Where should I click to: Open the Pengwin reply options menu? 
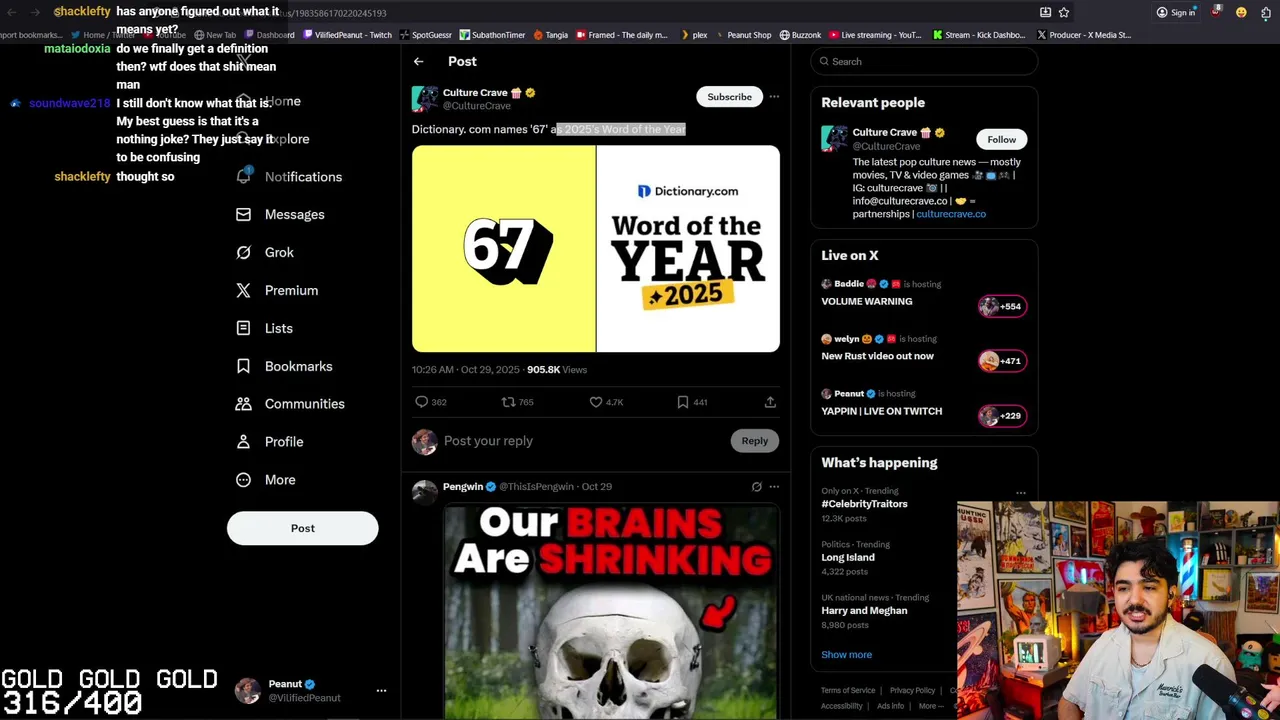pos(774,487)
